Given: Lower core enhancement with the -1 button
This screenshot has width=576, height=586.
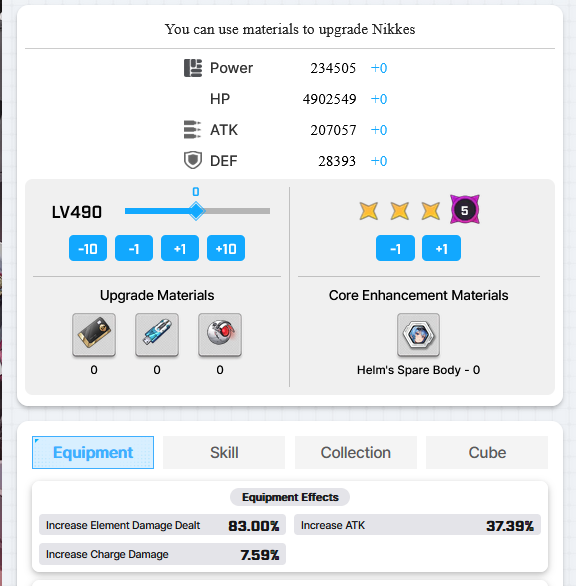Looking at the screenshot, I should point(395,248).
